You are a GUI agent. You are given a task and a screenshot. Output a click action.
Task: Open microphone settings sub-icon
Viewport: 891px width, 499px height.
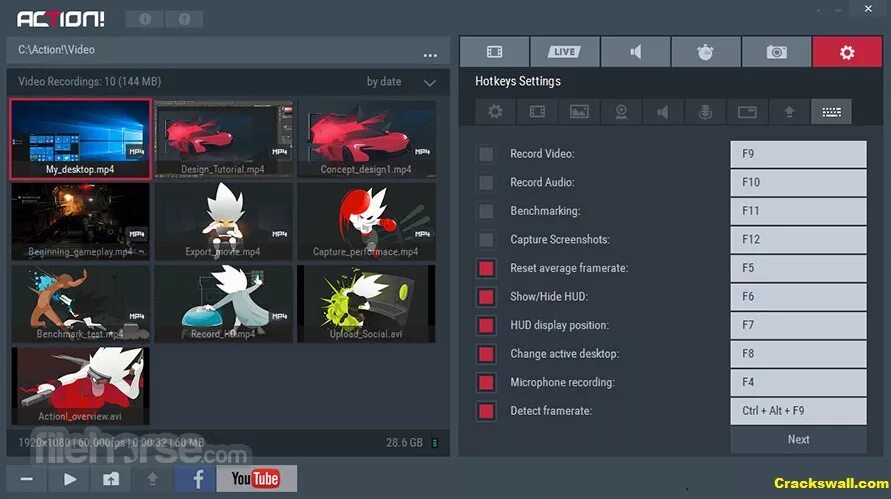click(x=705, y=112)
